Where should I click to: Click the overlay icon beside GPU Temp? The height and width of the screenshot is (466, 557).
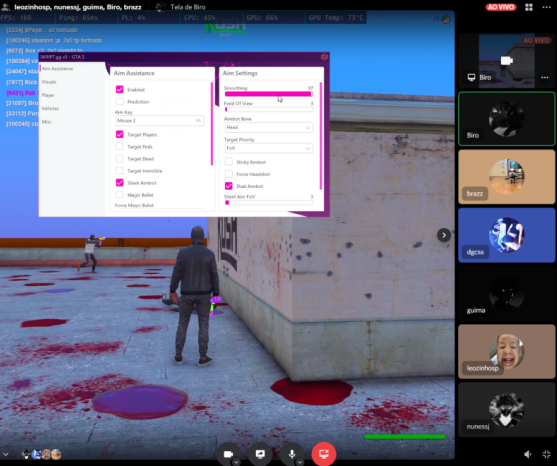[445, 19]
